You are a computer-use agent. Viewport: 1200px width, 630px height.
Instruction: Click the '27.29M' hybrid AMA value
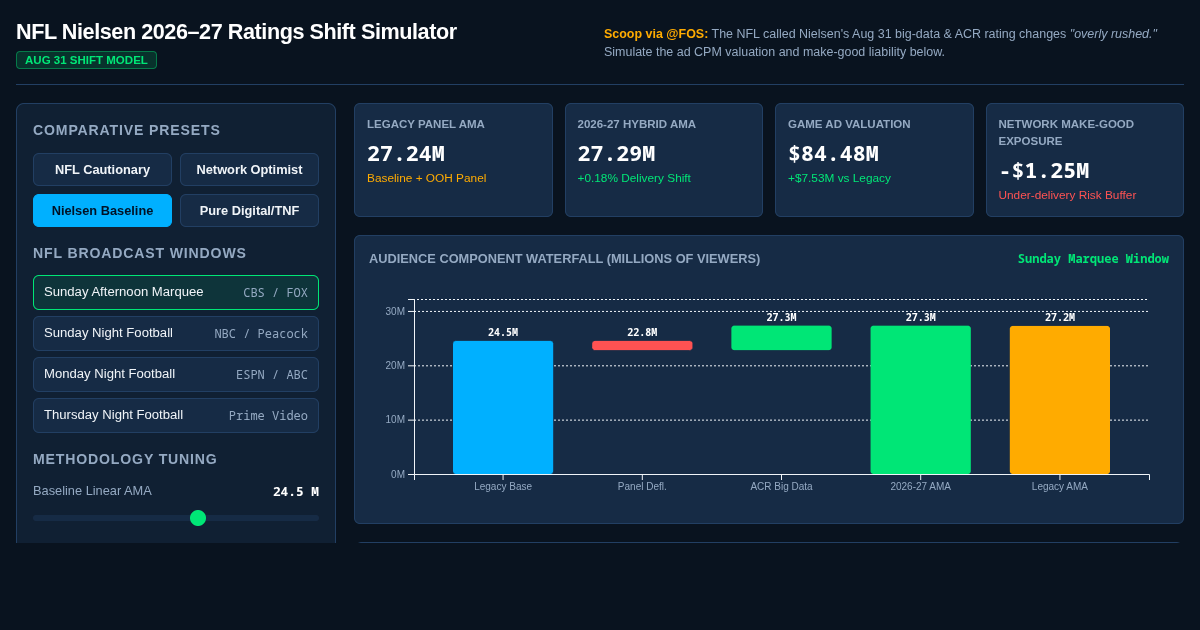616,154
